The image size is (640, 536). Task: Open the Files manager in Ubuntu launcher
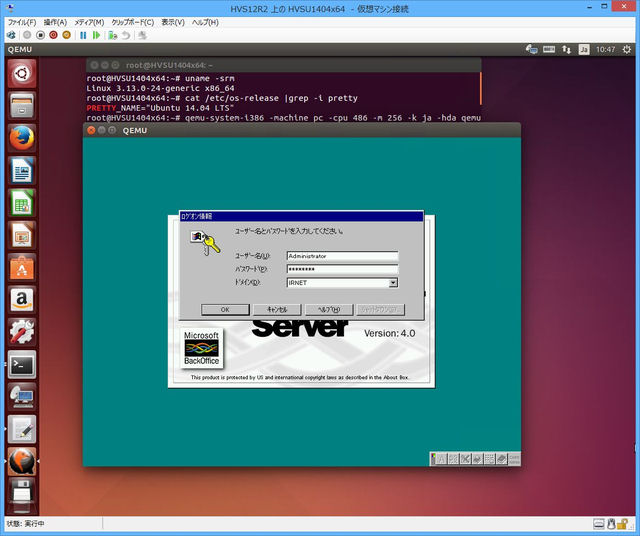[x=22, y=106]
